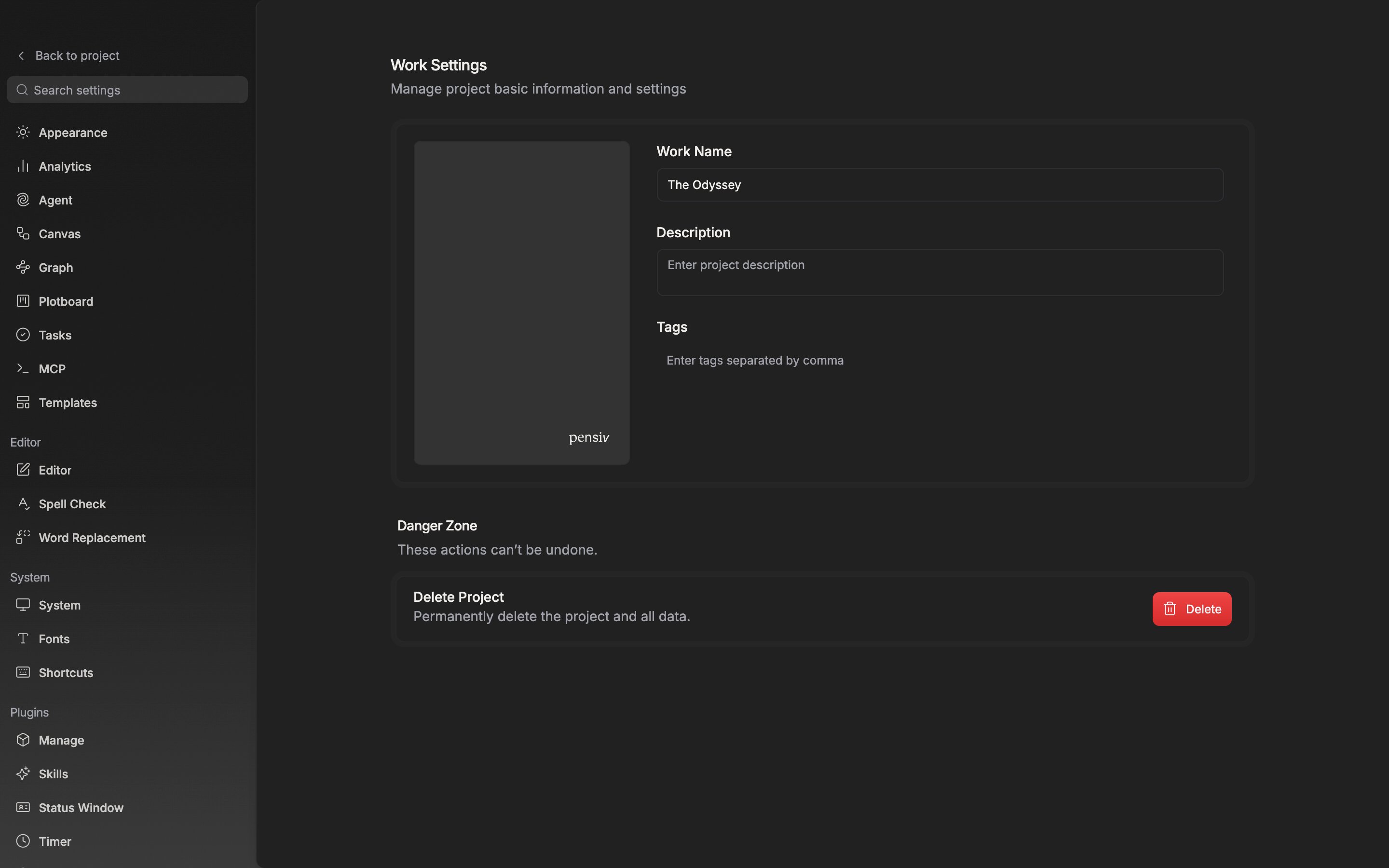Click the Templates layout icon
The width and height of the screenshot is (1389, 868).
[x=23, y=403]
